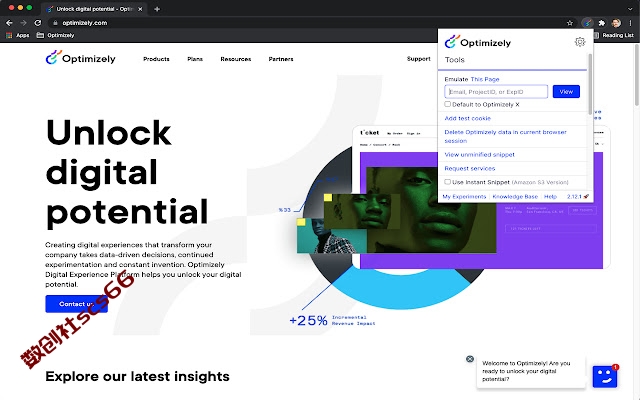Click the webpage vertical scrollbar
Image resolution: width=640 pixels, height=400 pixels.
637,76
